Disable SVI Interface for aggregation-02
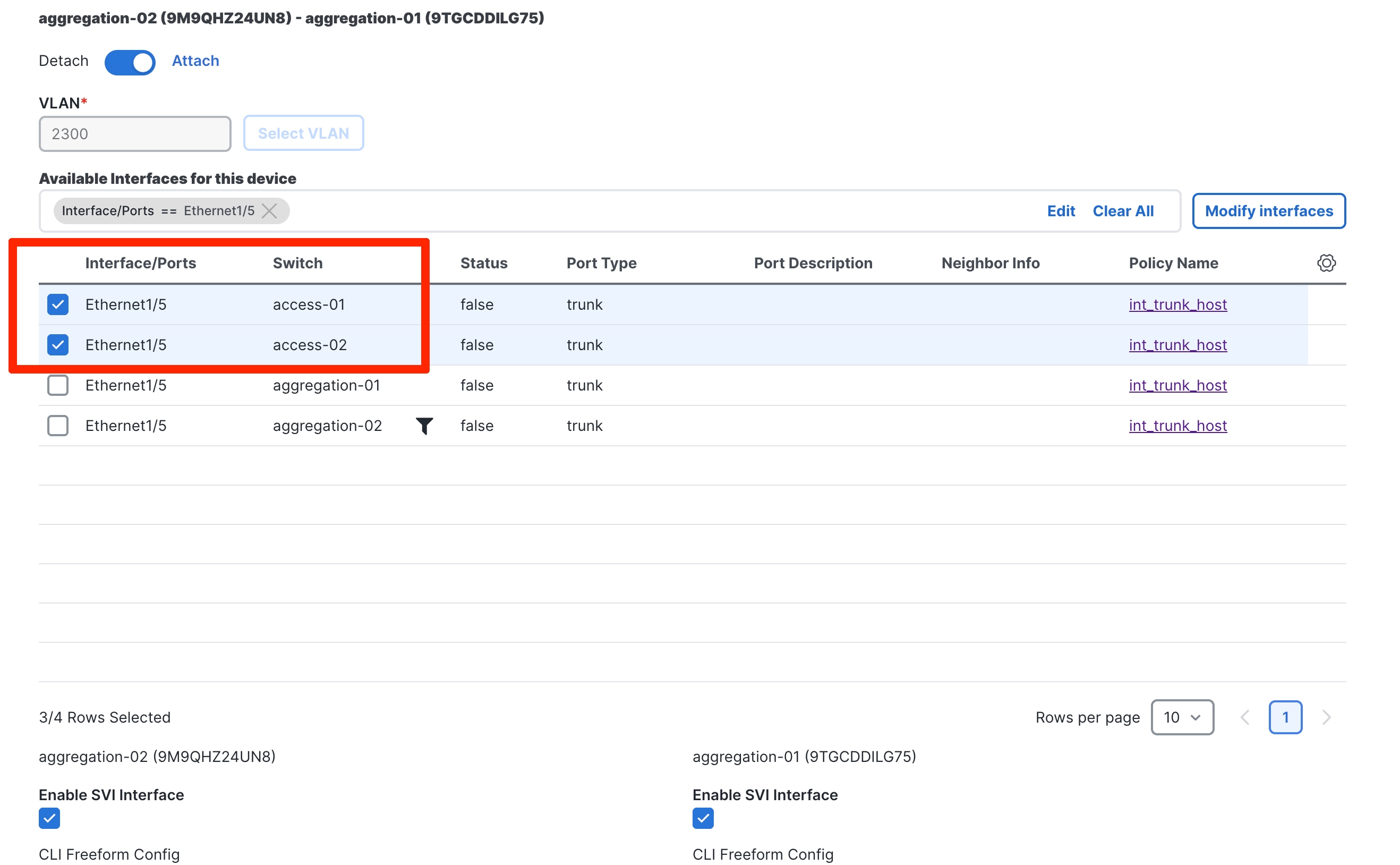The image size is (1400, 865). (49, 818)
